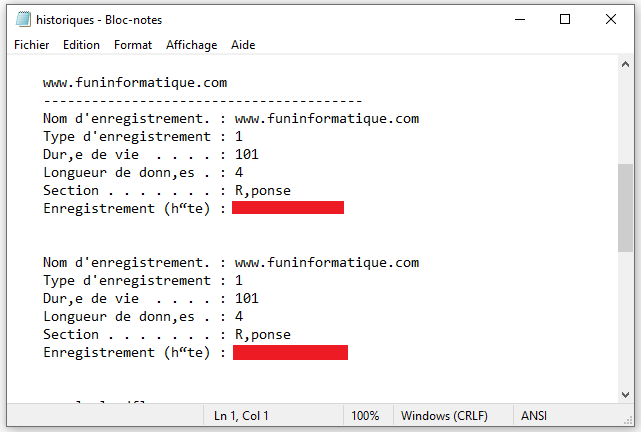The width and height of the screenshot is (641, 432).
Task: Open the Format menu
Action: 133,45
